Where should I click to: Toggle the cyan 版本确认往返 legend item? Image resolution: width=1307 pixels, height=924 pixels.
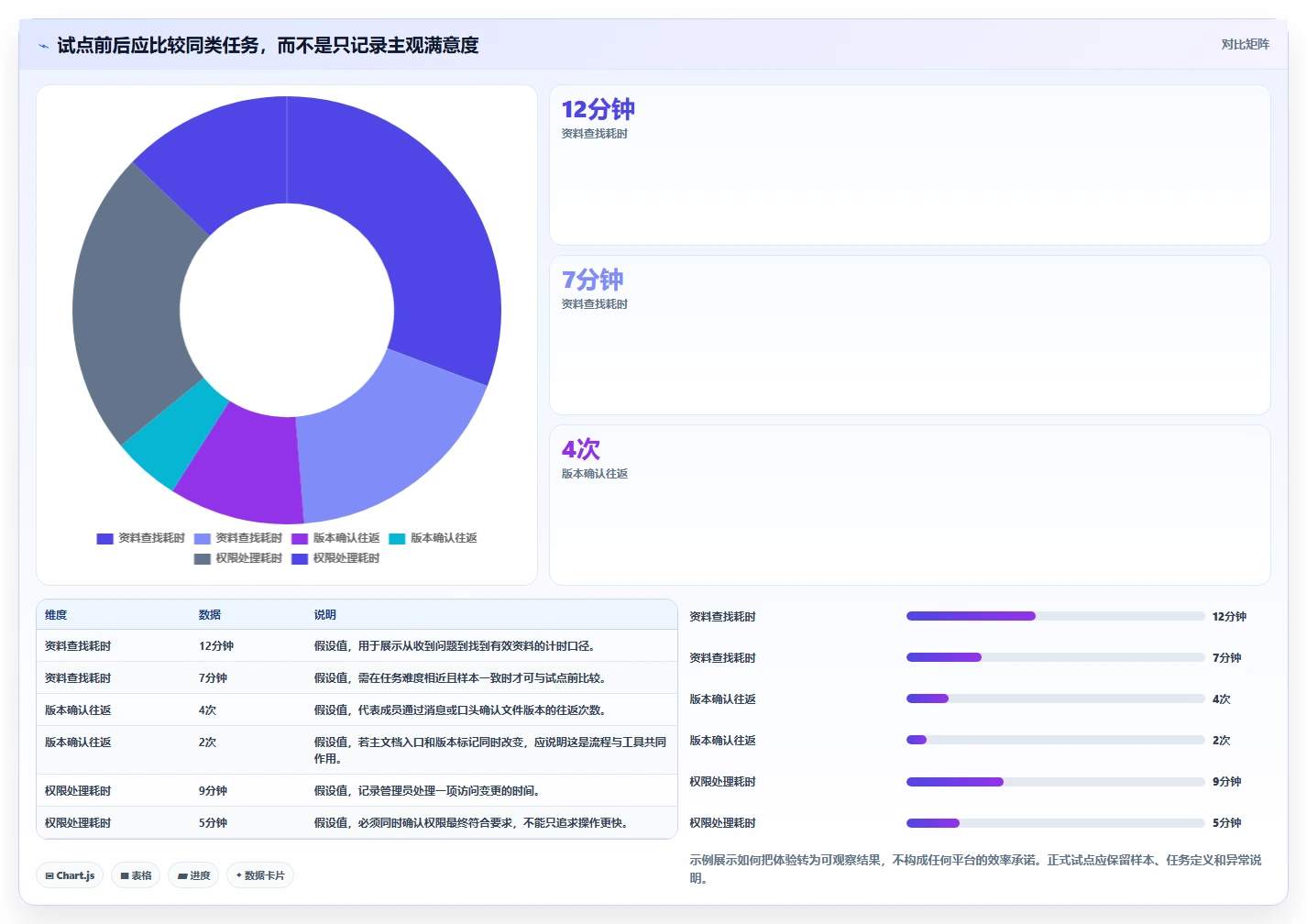[x=433, y=538]
